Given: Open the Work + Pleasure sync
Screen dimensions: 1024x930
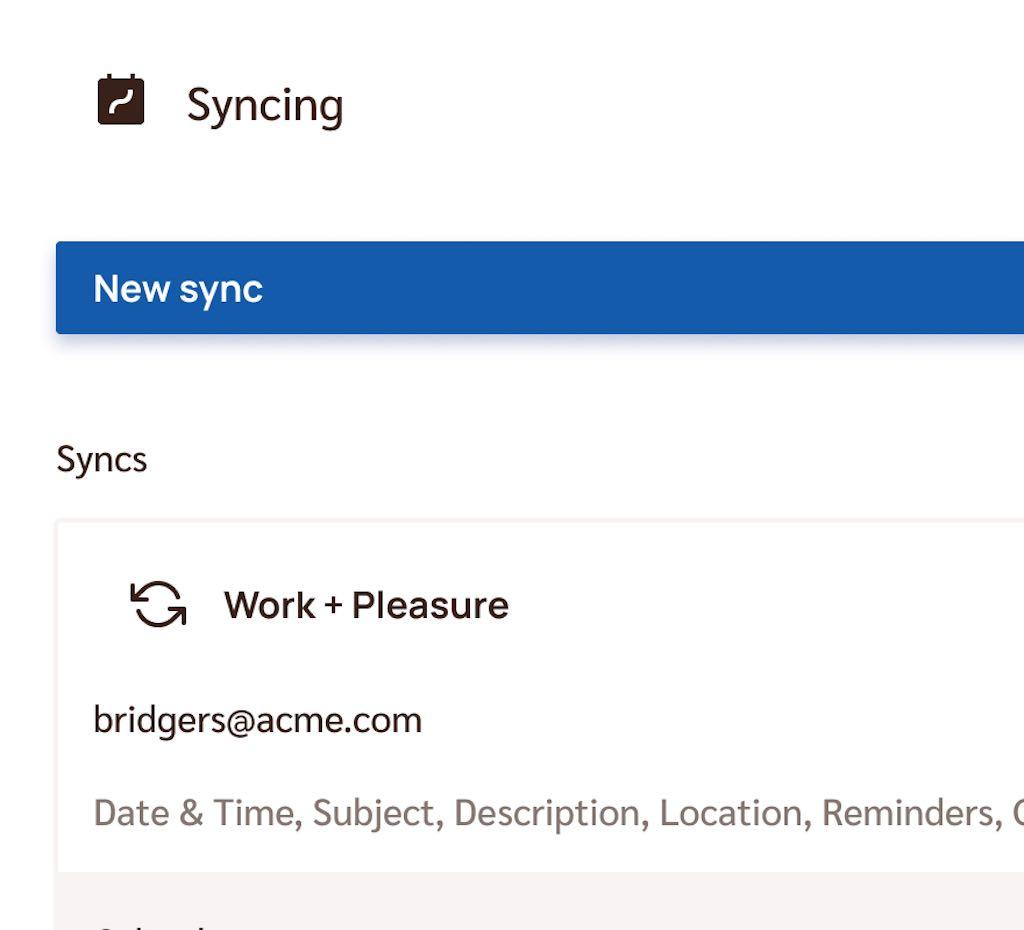Looking at the screenshot, I should point(366,605).
